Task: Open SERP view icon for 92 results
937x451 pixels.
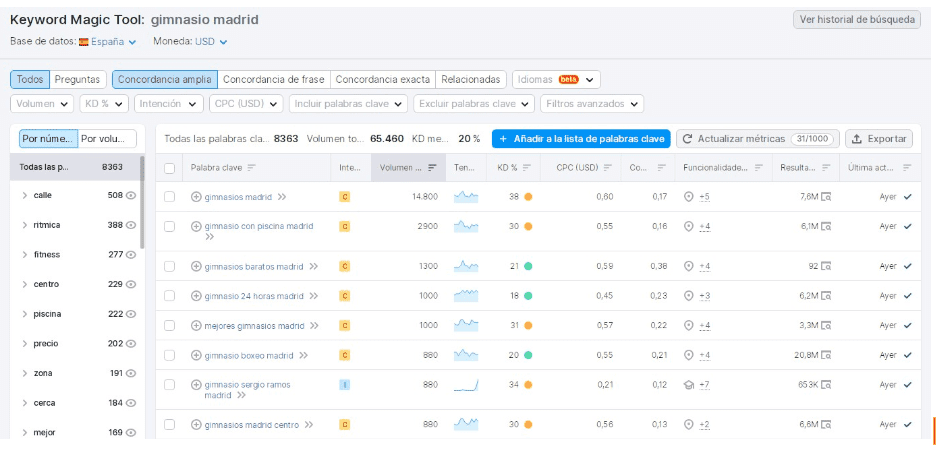Action: tap(826, 266)
